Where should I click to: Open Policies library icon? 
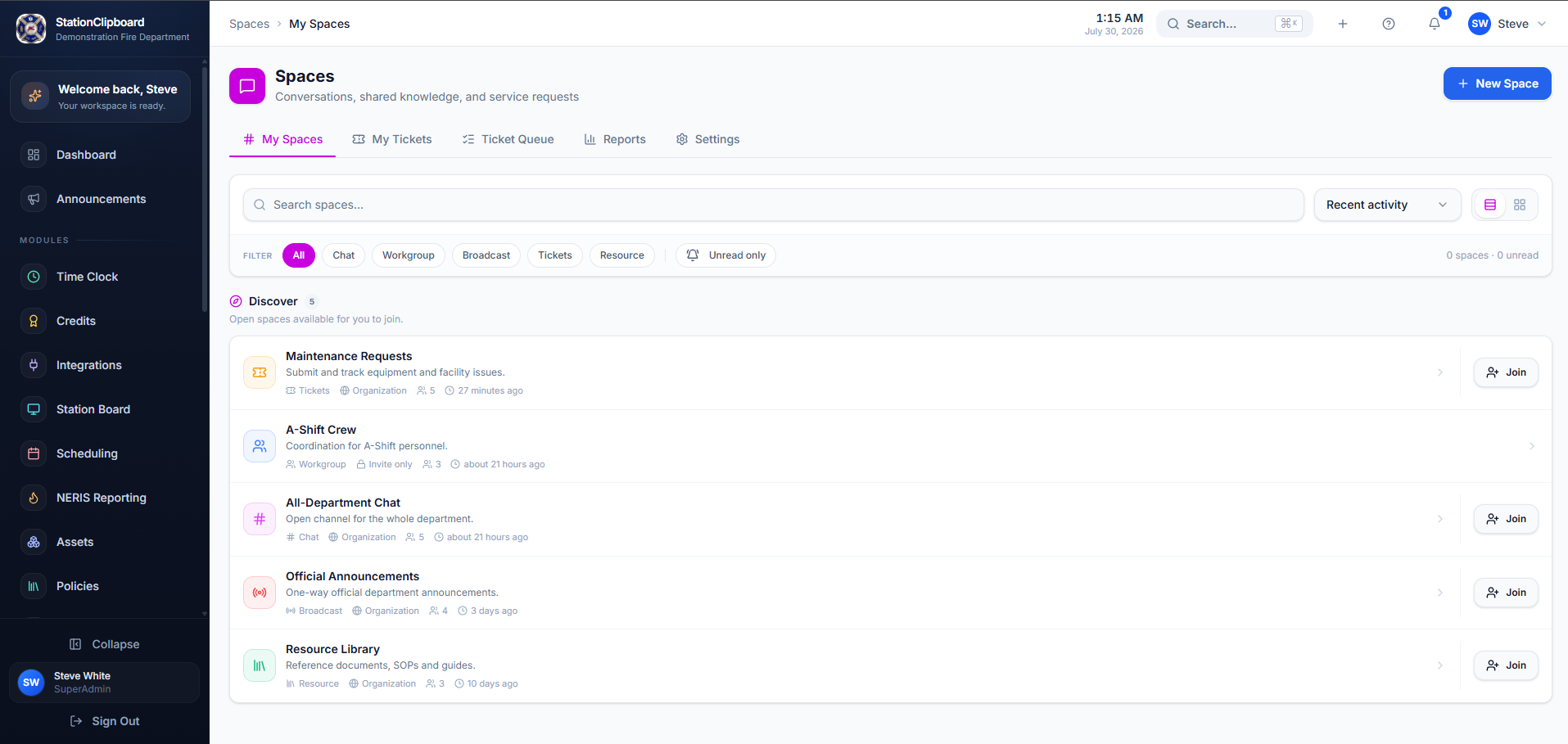click(x=34, y=586)
